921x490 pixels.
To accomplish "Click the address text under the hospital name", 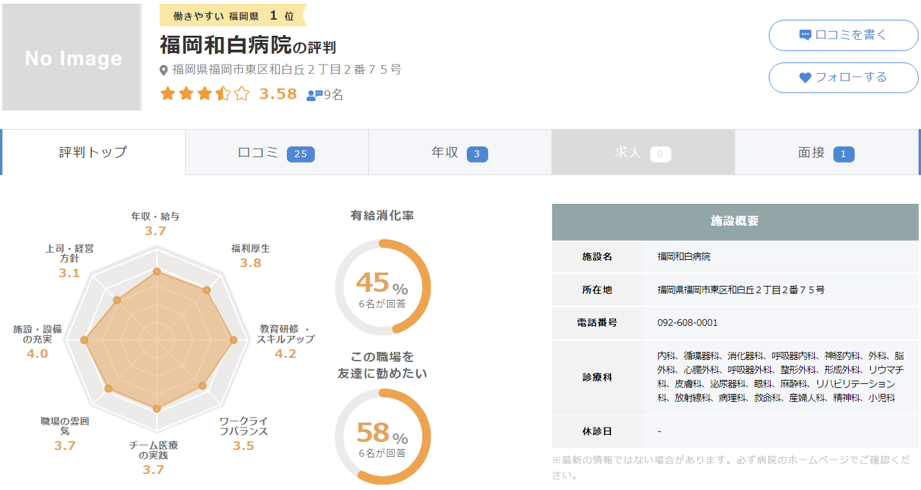I will (x=287, y=70).
